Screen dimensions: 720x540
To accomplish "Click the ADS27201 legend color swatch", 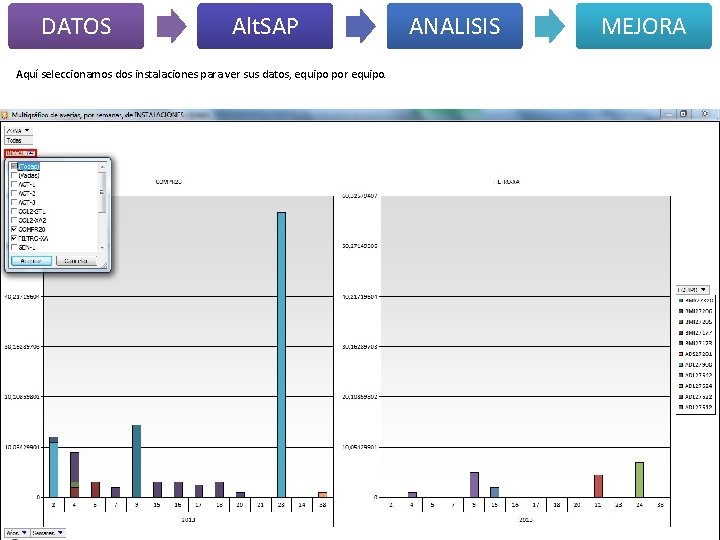I will tap(681, 354).
